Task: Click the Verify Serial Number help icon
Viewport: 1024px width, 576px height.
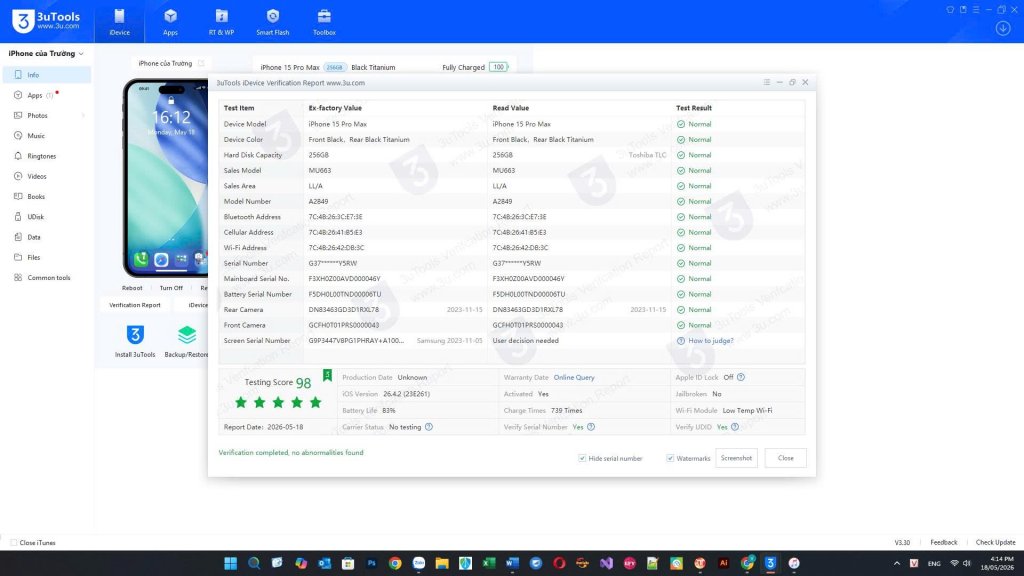Action: [x=590, y=427]
